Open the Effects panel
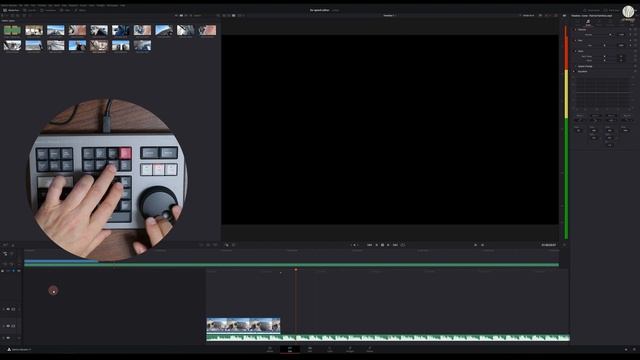The image size is (640, 360). [81, 10]
